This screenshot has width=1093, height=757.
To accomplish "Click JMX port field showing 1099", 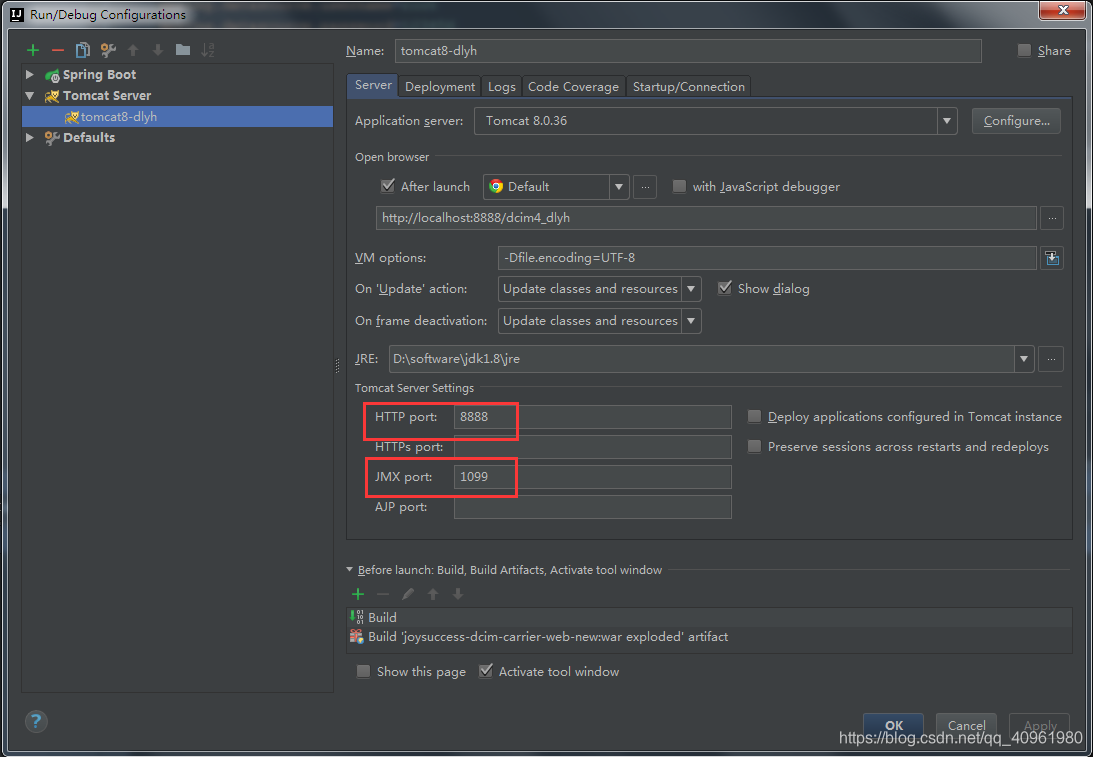I will point(593,477).
